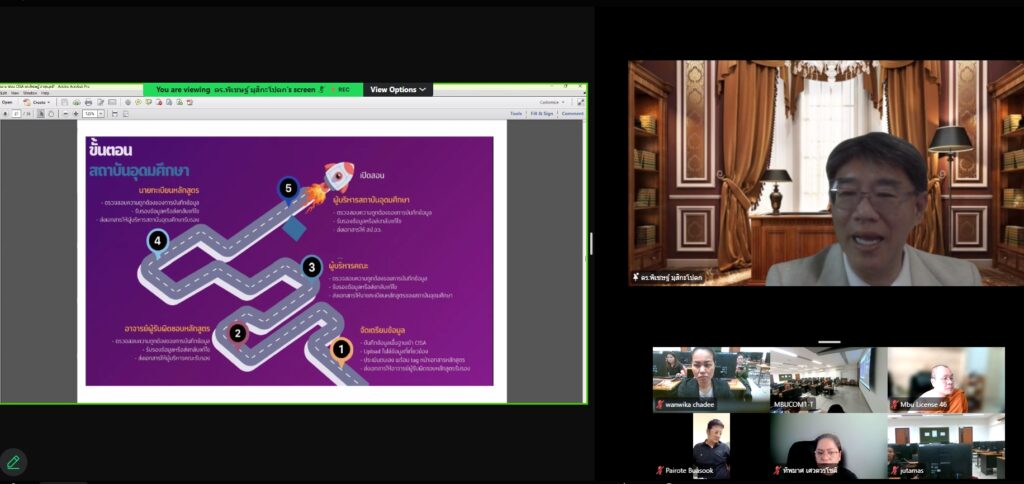Image resolution: width=1024 pixels, height=484 pixels.
Task: Click the Create button in Acrobat toolbar
Action: [40, 102]
